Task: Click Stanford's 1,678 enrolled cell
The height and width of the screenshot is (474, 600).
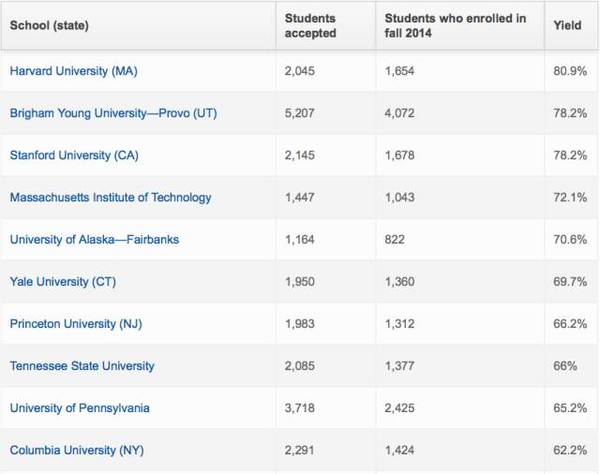Action: click(402, 156)
